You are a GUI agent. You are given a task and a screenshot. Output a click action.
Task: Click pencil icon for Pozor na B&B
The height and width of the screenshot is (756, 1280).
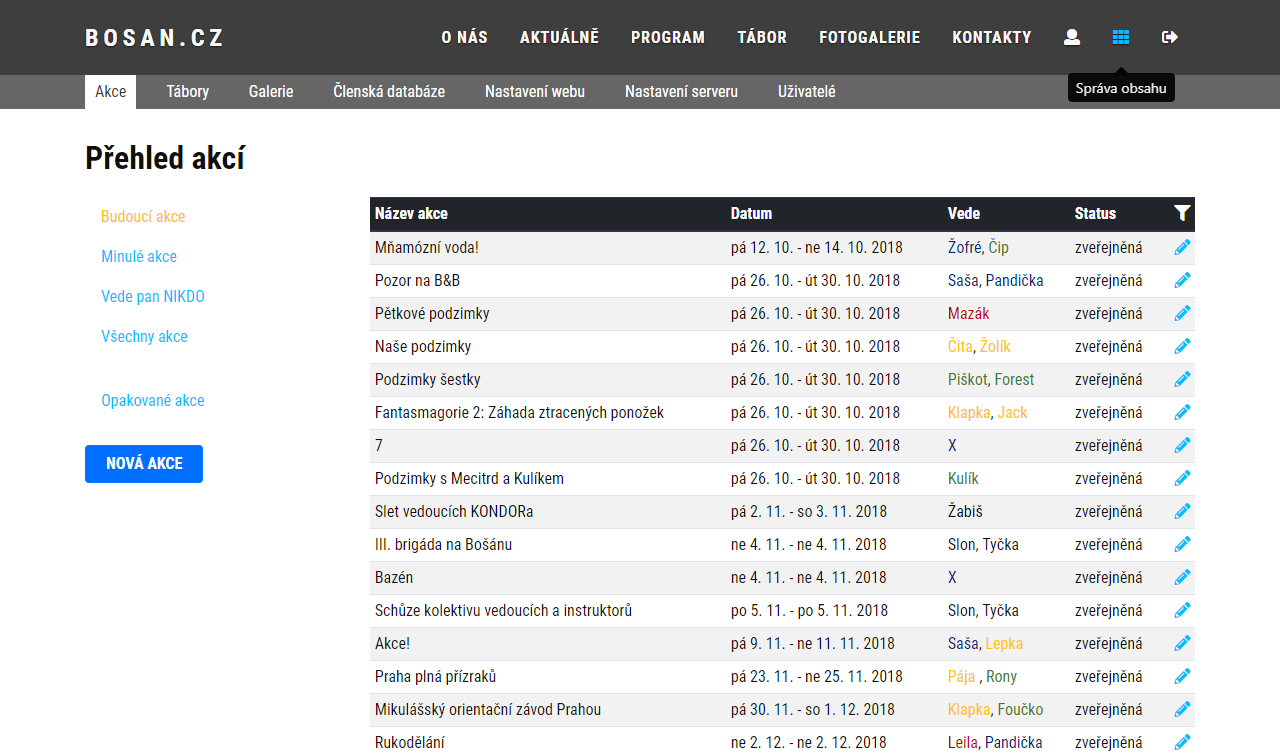[1182, 280]
